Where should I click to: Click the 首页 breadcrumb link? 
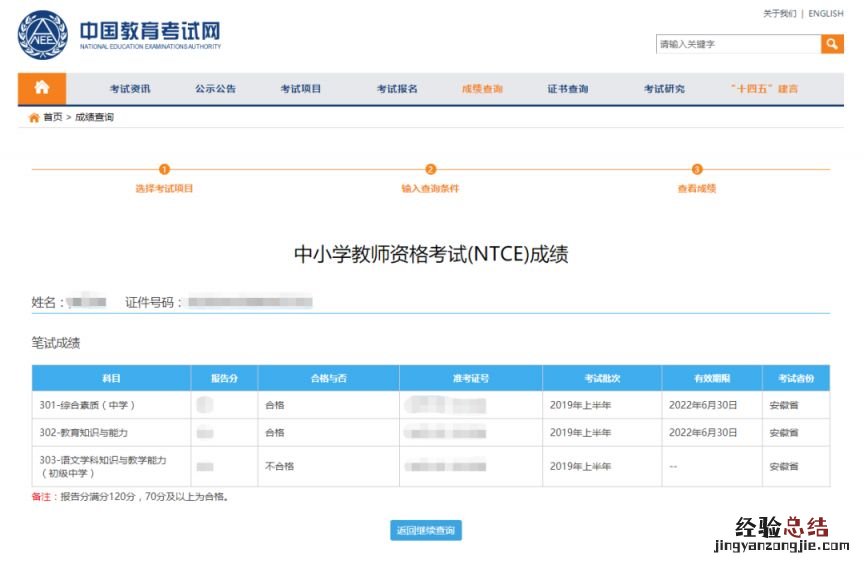(x=52, y=118)
